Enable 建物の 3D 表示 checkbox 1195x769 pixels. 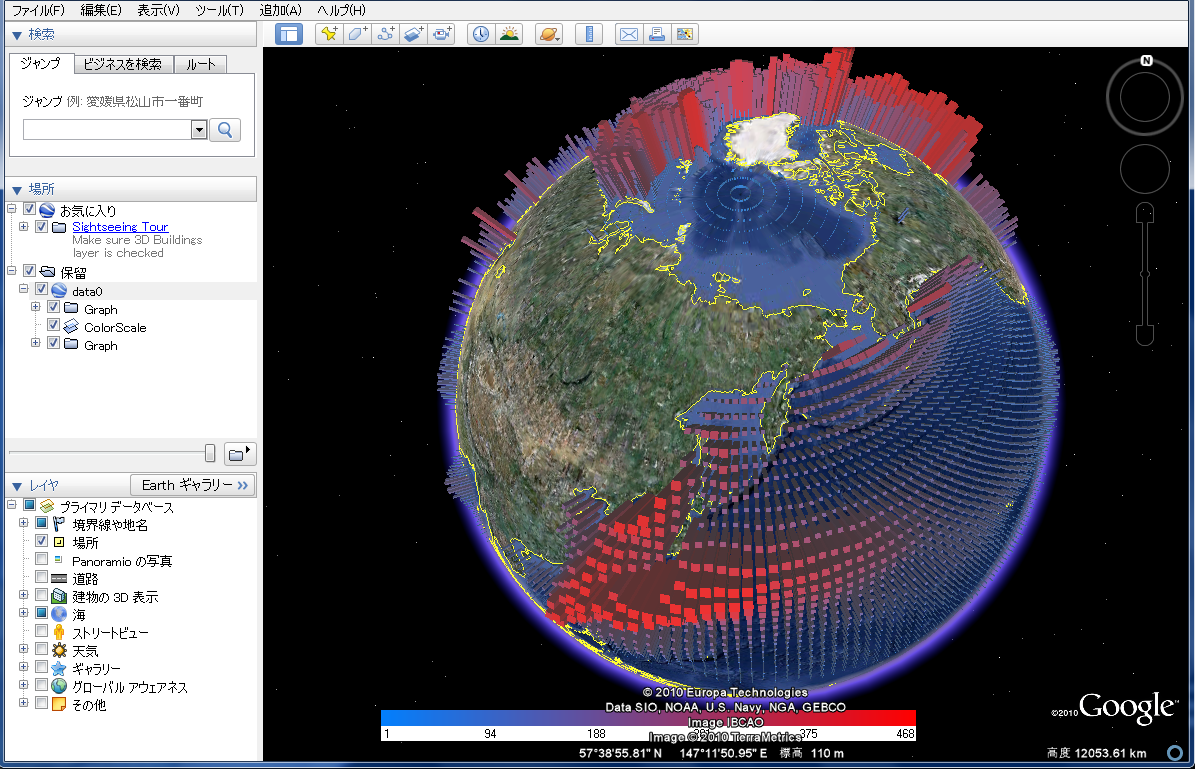click(x=42, y=595)
